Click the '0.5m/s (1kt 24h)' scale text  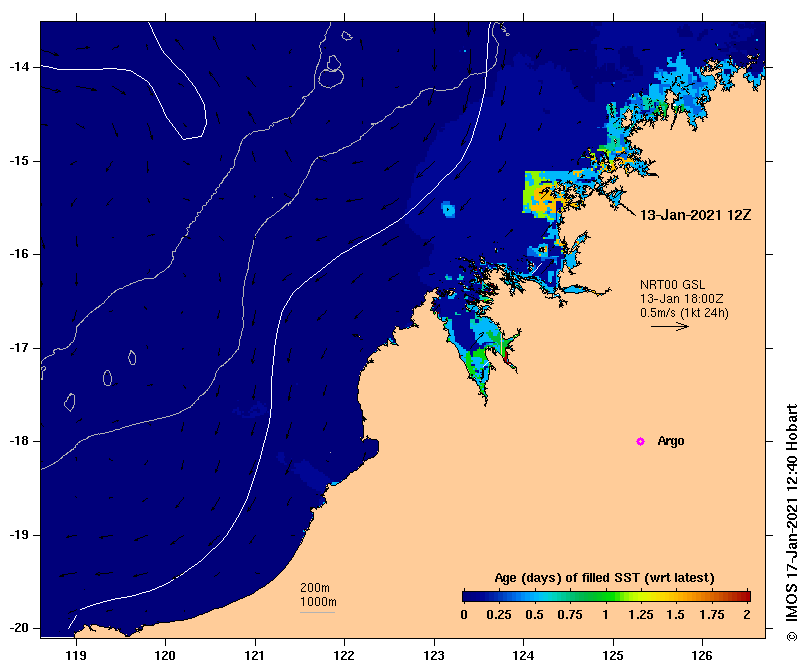684,312
